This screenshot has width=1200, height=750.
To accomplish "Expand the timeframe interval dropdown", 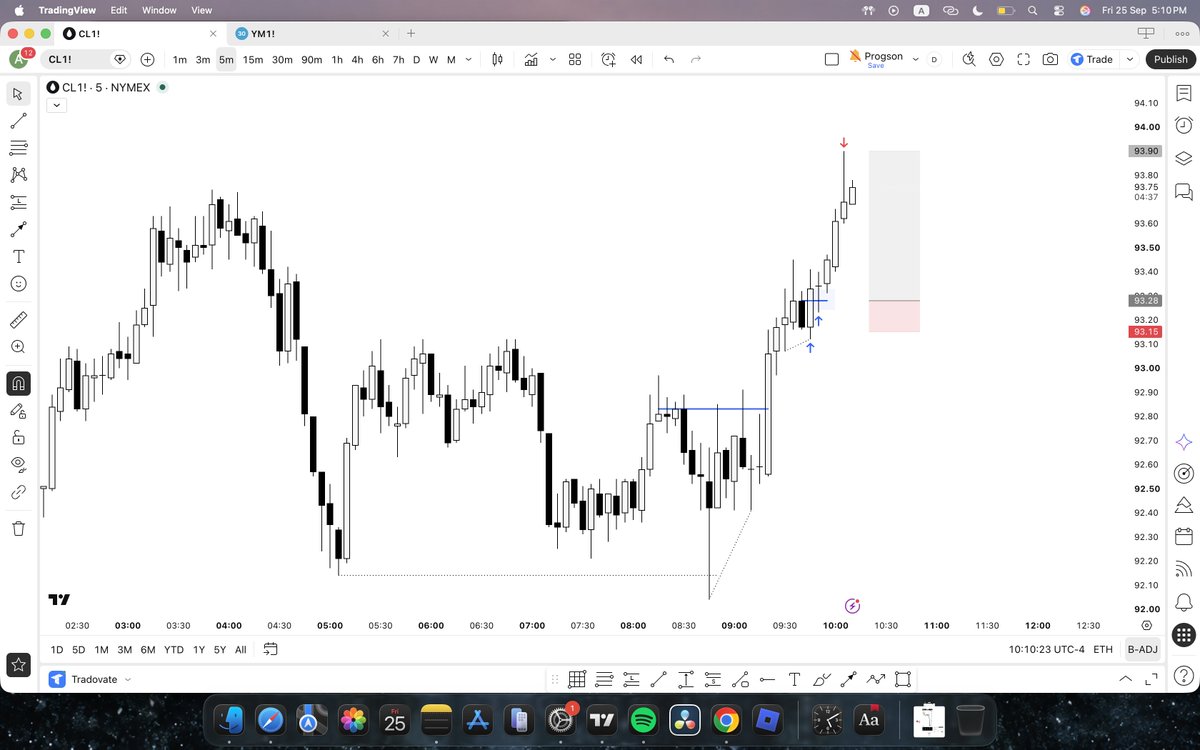I will [x=469, y=60].
